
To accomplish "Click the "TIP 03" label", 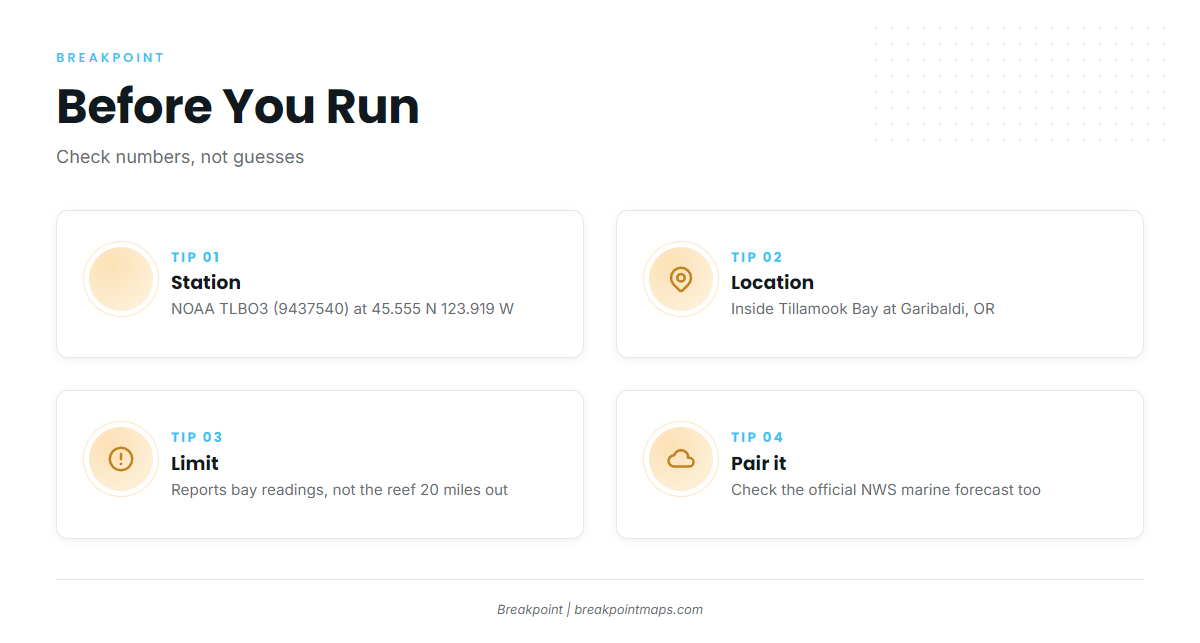I will pos(197,437).
